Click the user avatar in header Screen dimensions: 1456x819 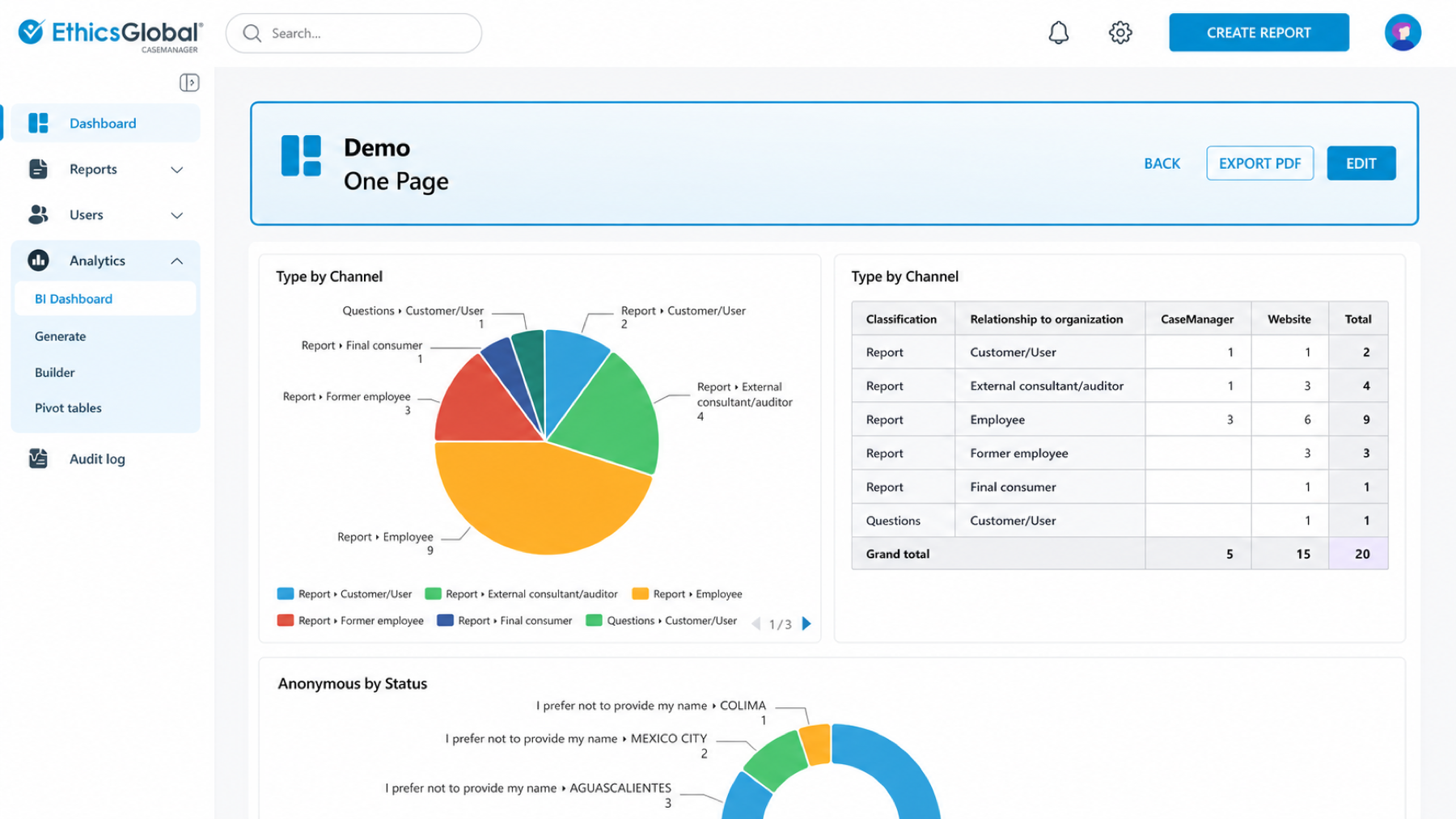click(x=1403, y=33)
